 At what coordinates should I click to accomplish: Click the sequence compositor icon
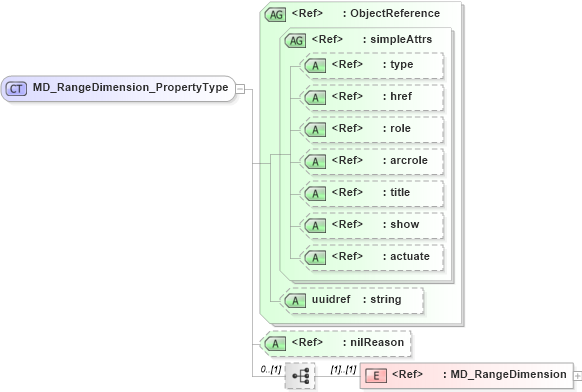click(x=300, y=376)
